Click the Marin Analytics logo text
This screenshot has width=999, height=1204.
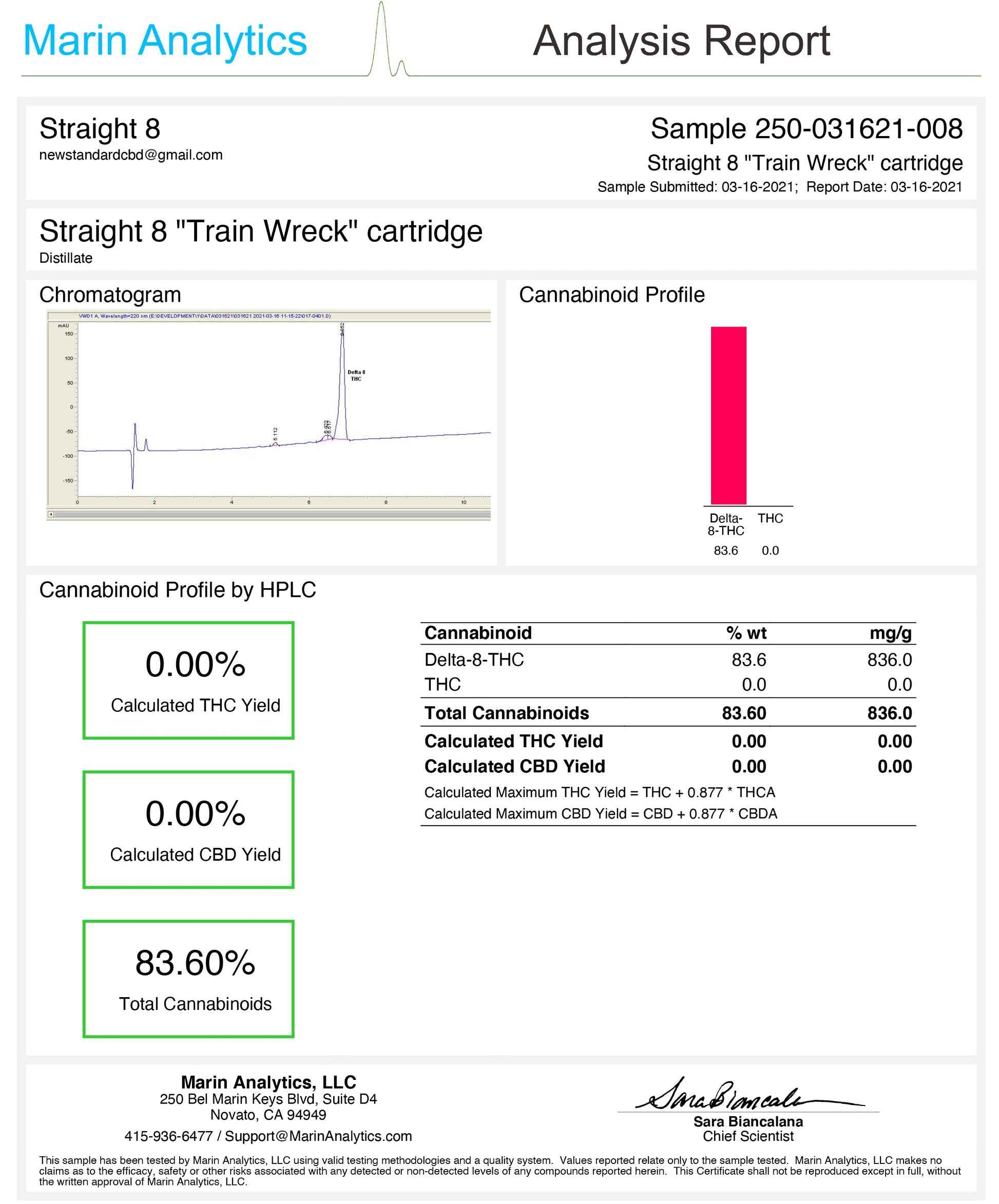click(x=165, y=41)
